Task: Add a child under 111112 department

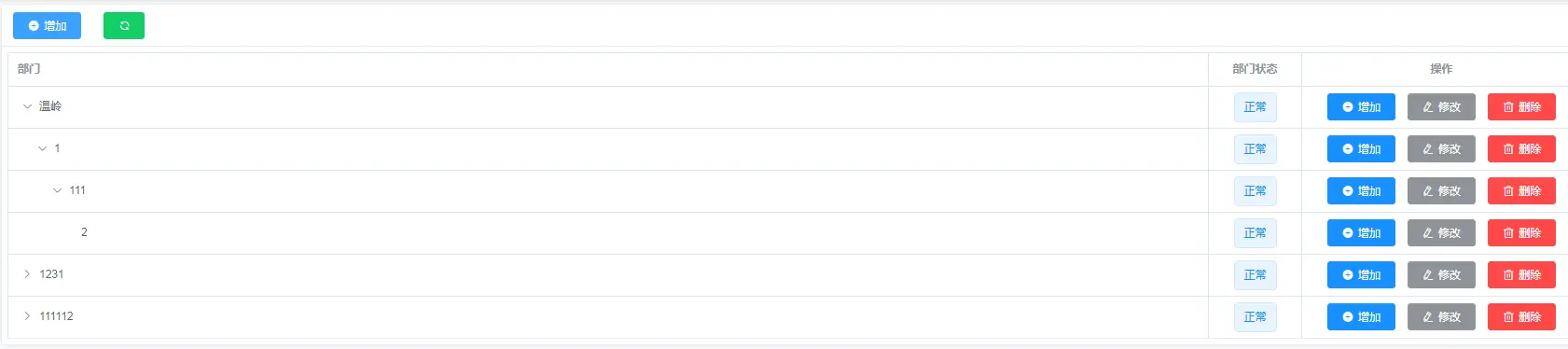Action: 1361,317
